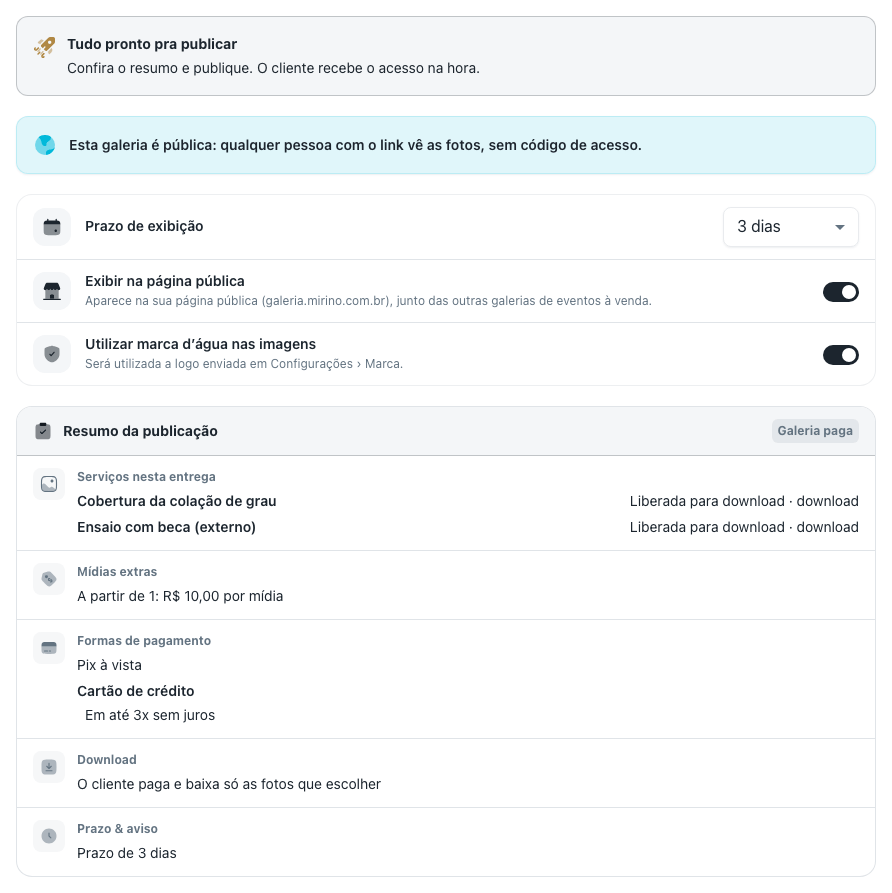Click the Resumo da publicação section title
Image resolution: width=892 pixels, height=893 pixels.
click(140, 431)
